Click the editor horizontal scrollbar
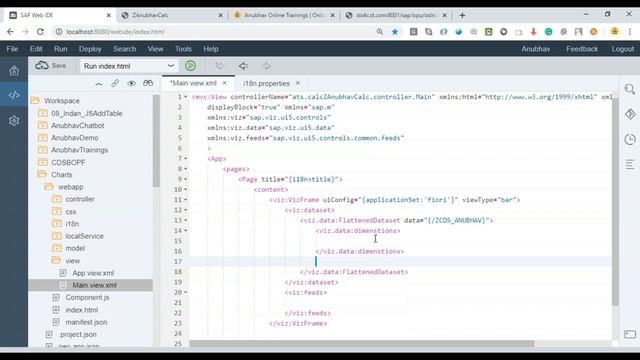This screenshot has height=360, width=640. 361,344
